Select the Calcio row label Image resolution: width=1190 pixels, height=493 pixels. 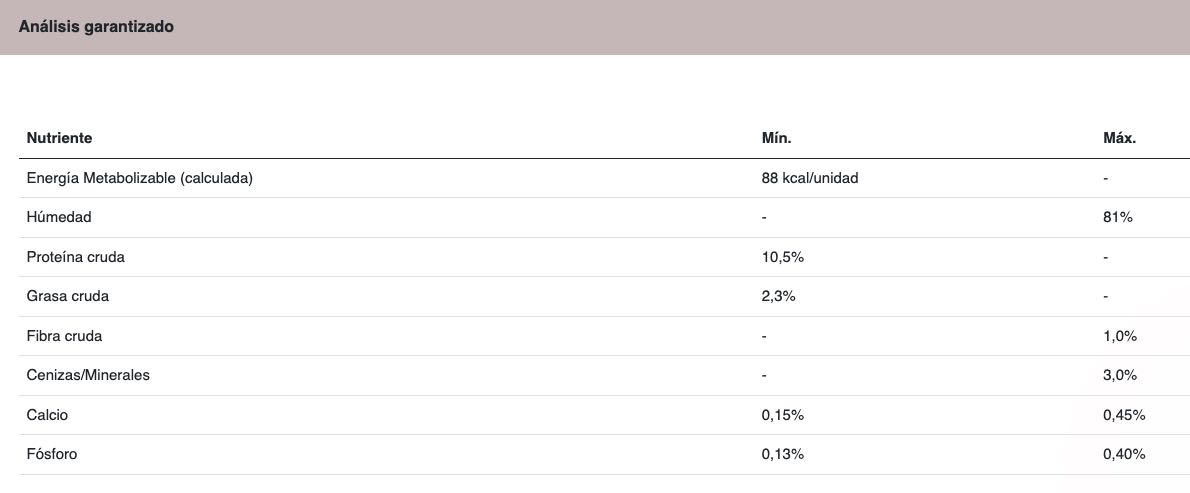tap(47, 415)
